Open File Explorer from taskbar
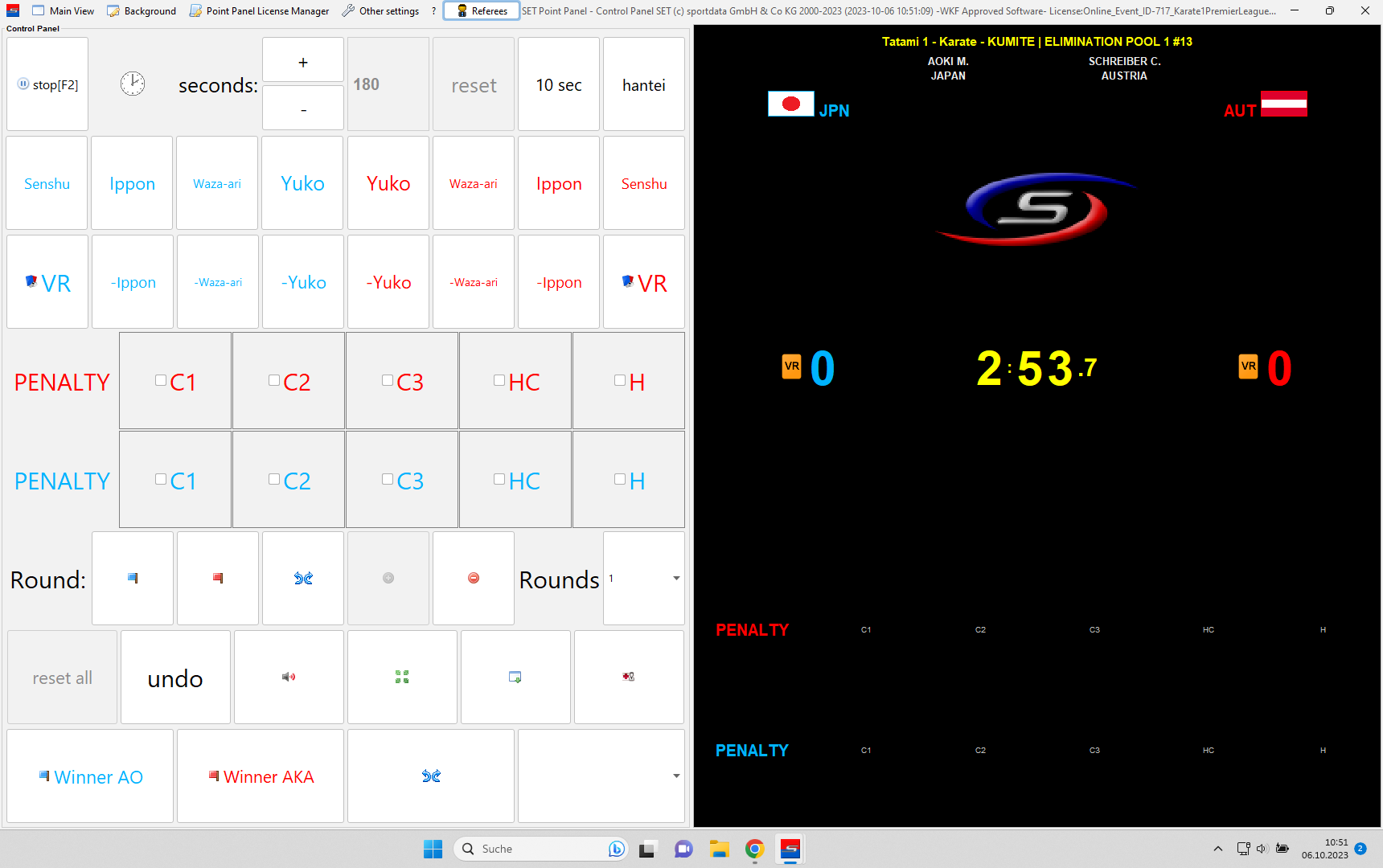Screen dimensions: 1383x868 (x=719, y=849)
